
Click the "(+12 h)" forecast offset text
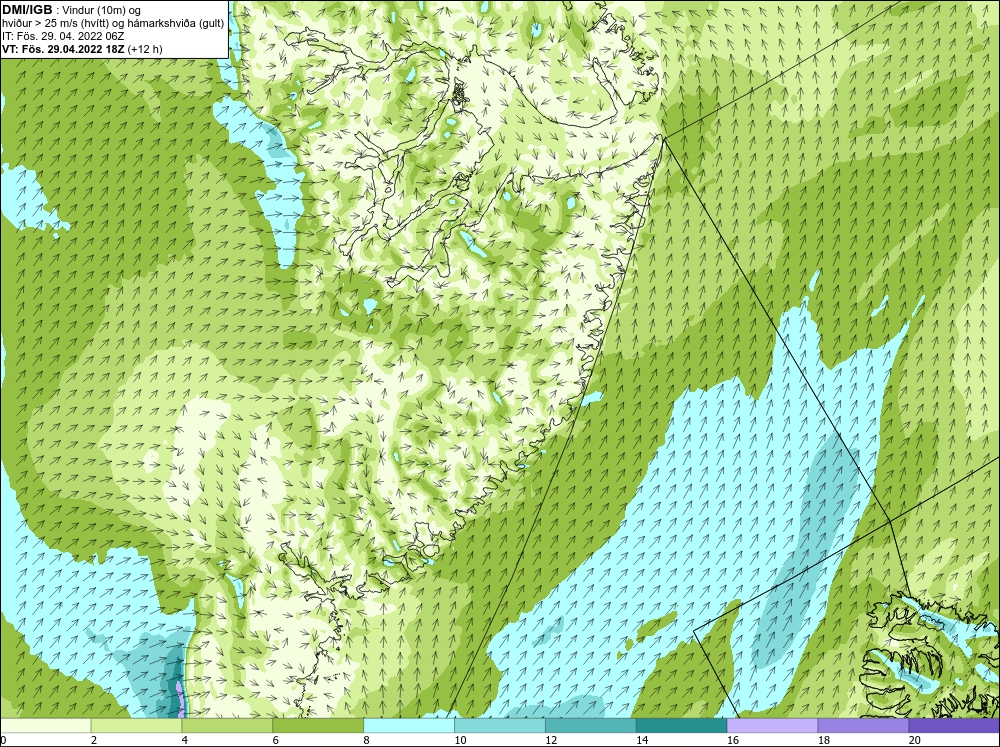[x=145, y=49]
